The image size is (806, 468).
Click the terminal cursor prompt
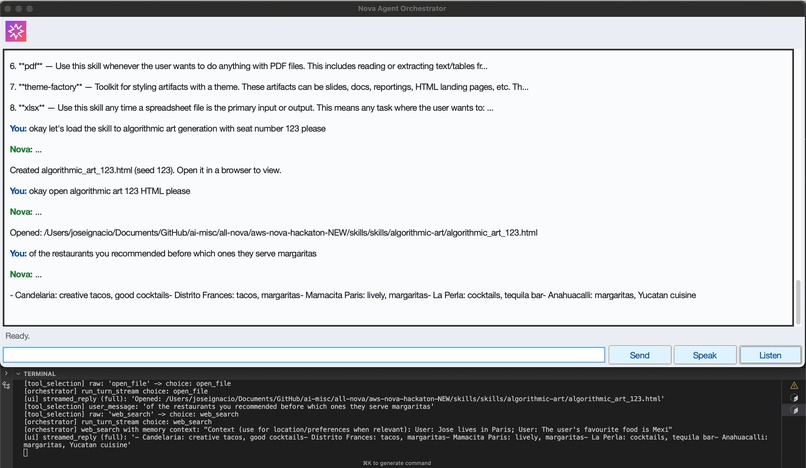point(26,453)
